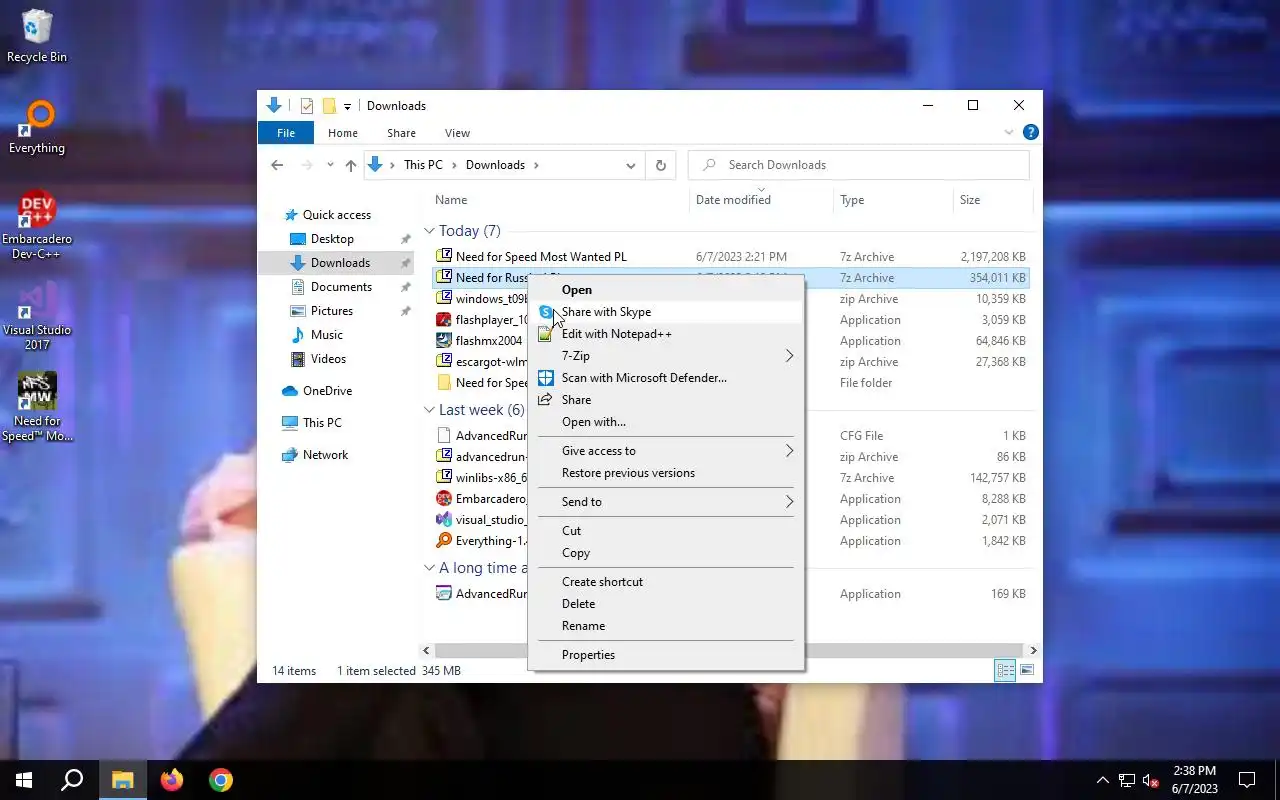Open Need for Speed Most Wanted desktop shortcut
The width and height of the screenshot is (1280, 800).
tap(37, 407)
